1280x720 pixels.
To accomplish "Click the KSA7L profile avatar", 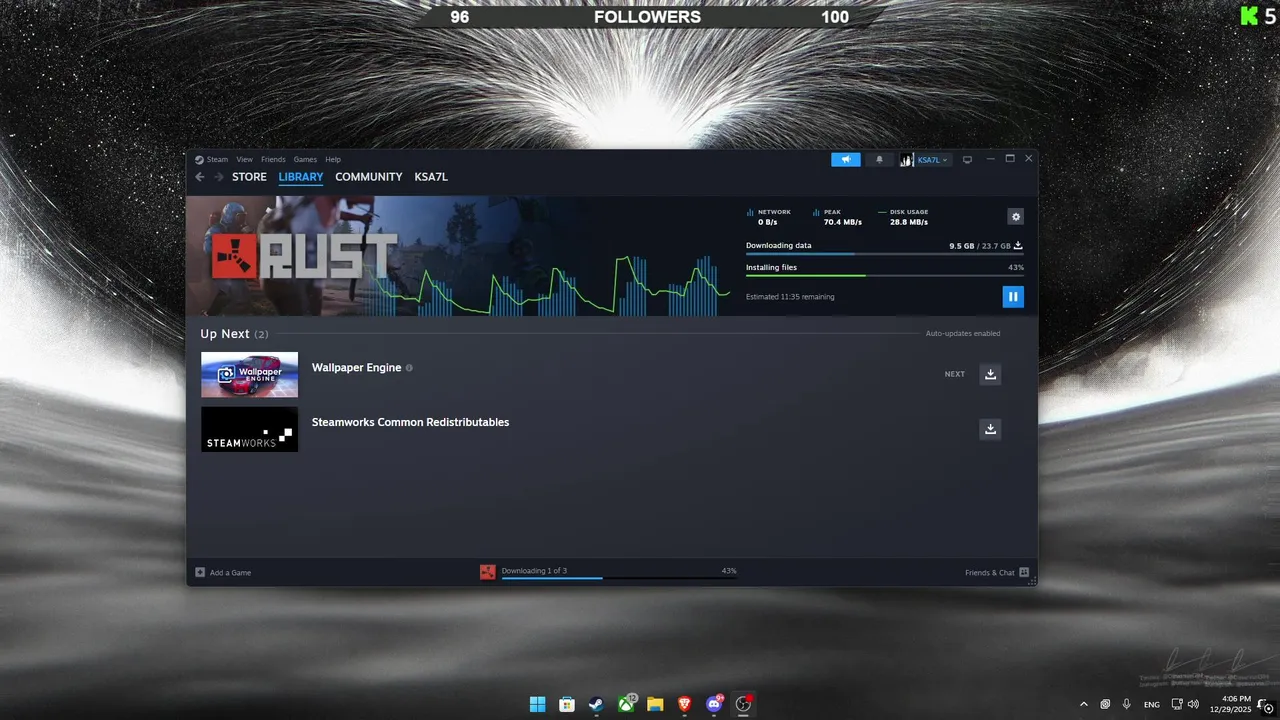I will point(907,160).
